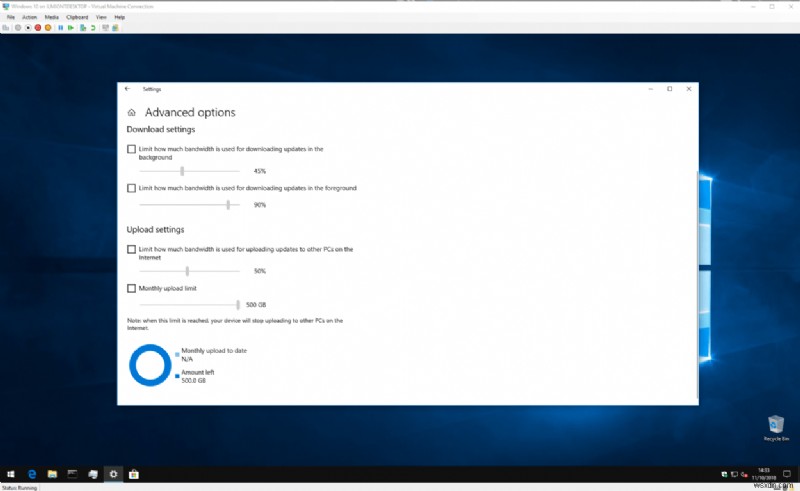The height and width of the screenshot is (491, 800).
Task: Click the Home icon beside Advanced options
Action: [x=131, y=112]
